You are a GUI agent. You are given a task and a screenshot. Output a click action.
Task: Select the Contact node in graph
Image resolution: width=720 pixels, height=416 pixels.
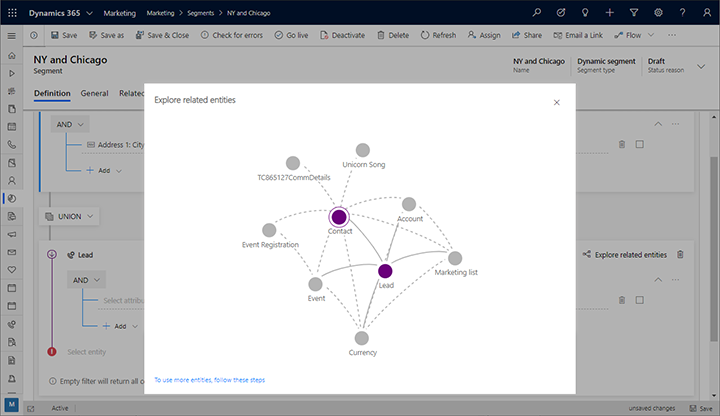pos(339,217)
